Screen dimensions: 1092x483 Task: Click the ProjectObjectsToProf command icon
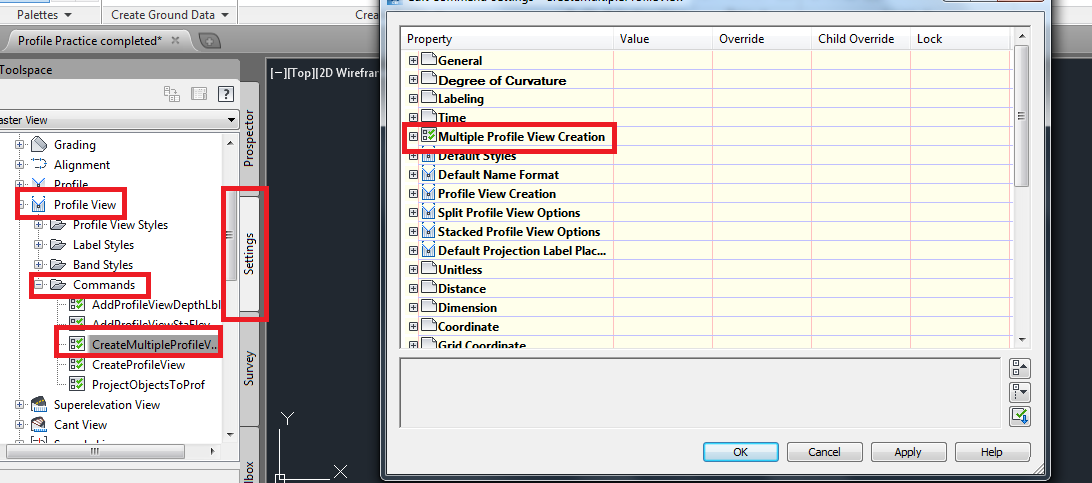(x=77, y=384)
